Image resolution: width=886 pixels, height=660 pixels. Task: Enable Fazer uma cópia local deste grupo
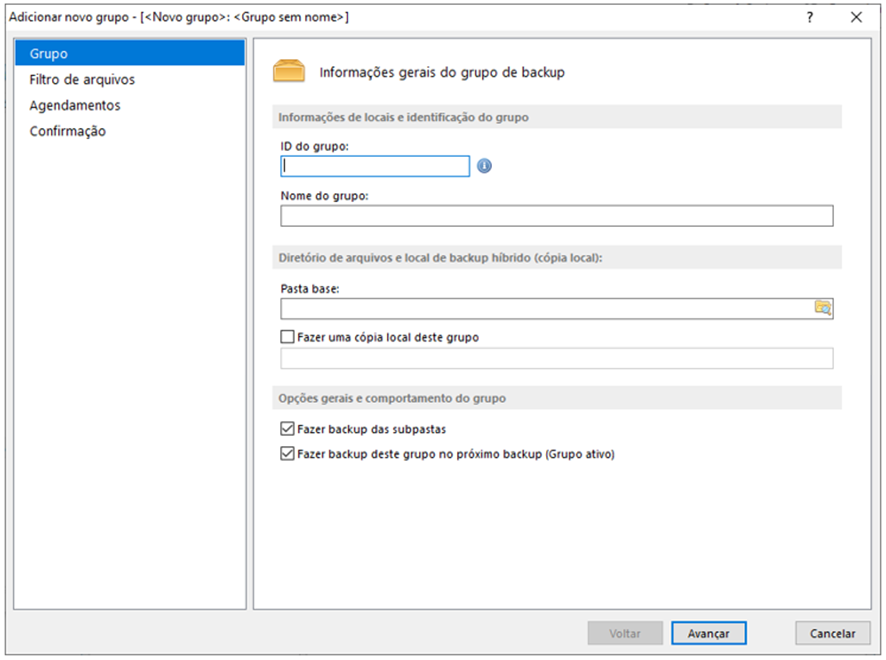click(288, 337)
